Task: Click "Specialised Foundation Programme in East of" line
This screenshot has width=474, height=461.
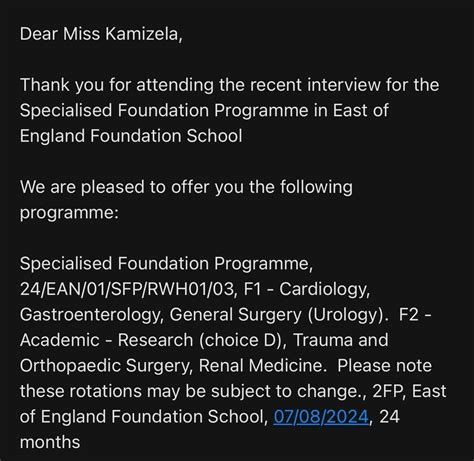Action: pyautogui.click(x=204, y=111)
